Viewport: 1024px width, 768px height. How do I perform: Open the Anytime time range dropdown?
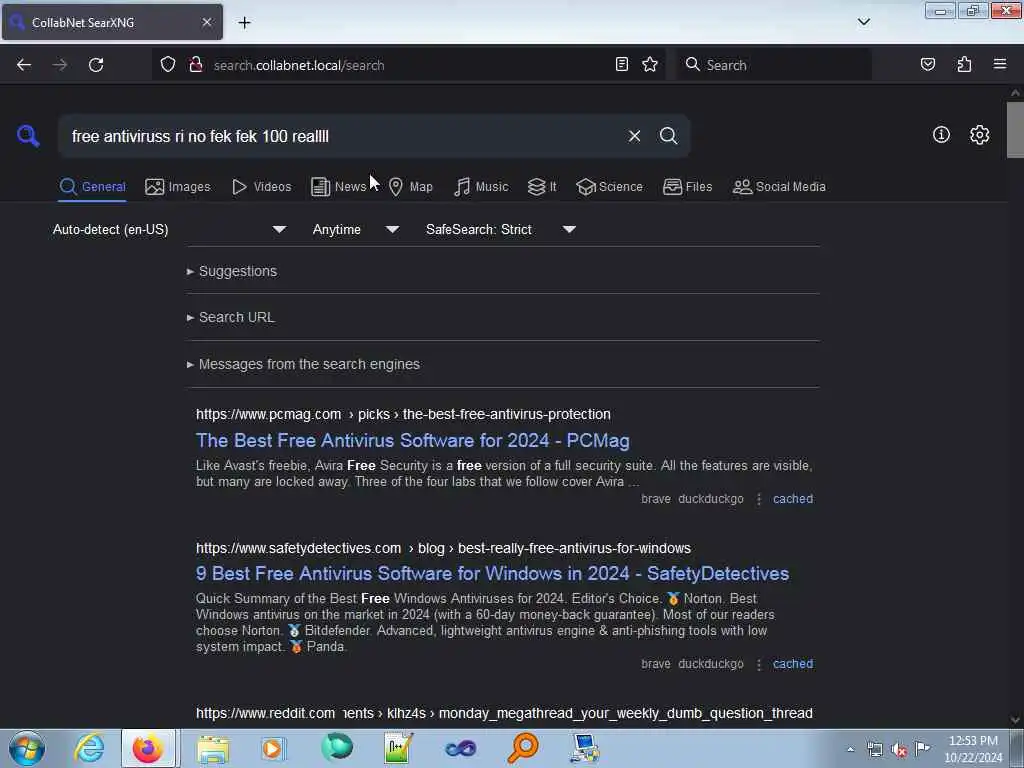[x=355, y=229]
